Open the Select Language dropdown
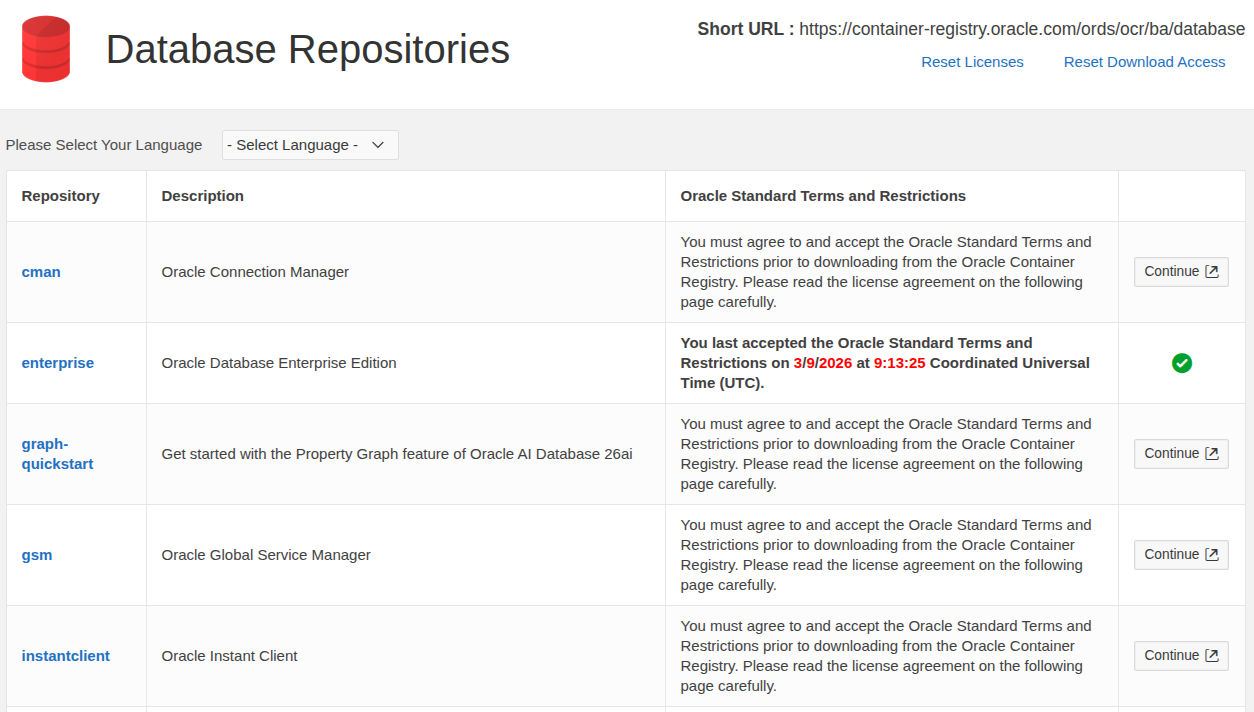Viewport: 1254px width, 712px height. pos(310,145)
